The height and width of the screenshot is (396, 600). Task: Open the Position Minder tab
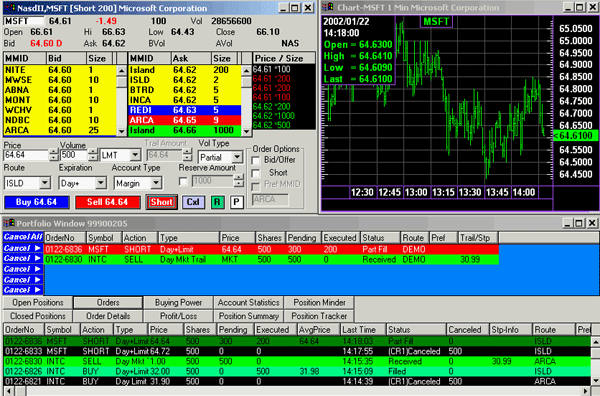(319, 303)
